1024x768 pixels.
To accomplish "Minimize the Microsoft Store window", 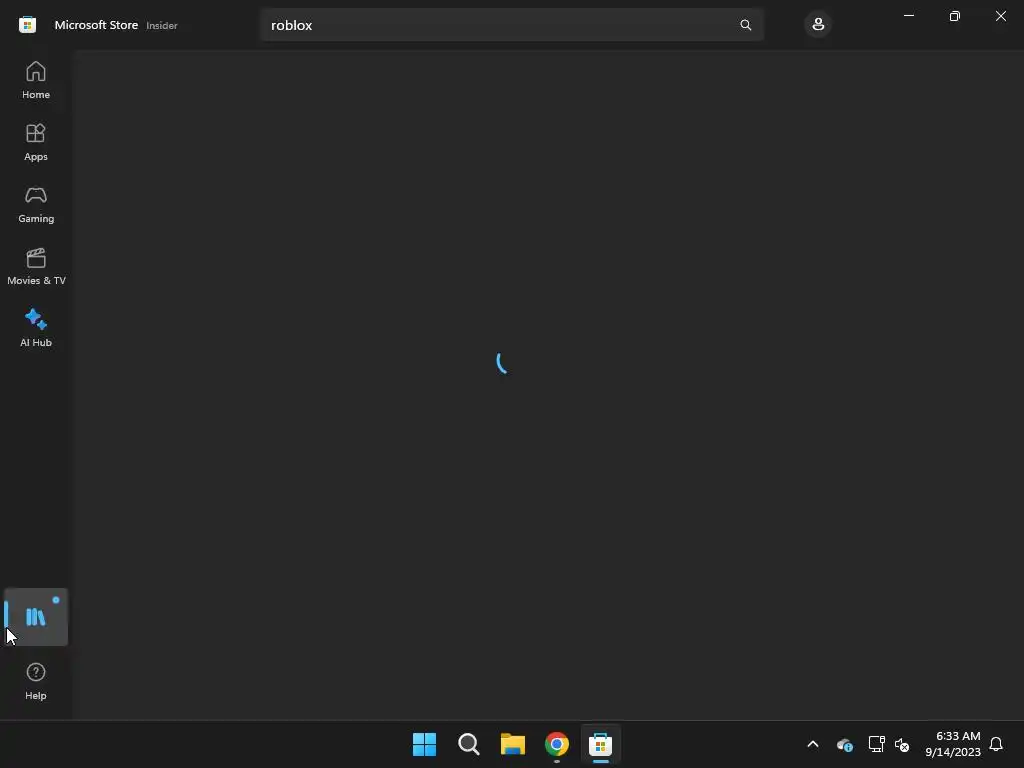I will 909,16.
